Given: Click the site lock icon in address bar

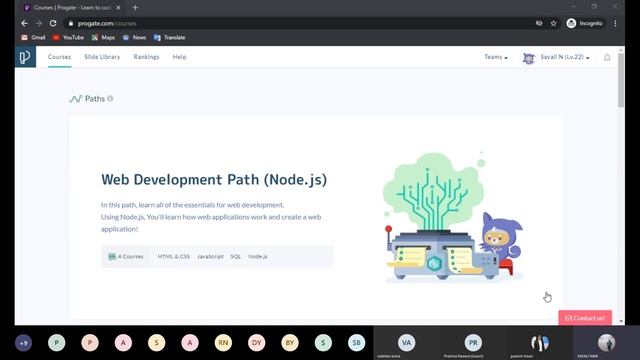Looking at the screenshot, I should tap(71, 23).
